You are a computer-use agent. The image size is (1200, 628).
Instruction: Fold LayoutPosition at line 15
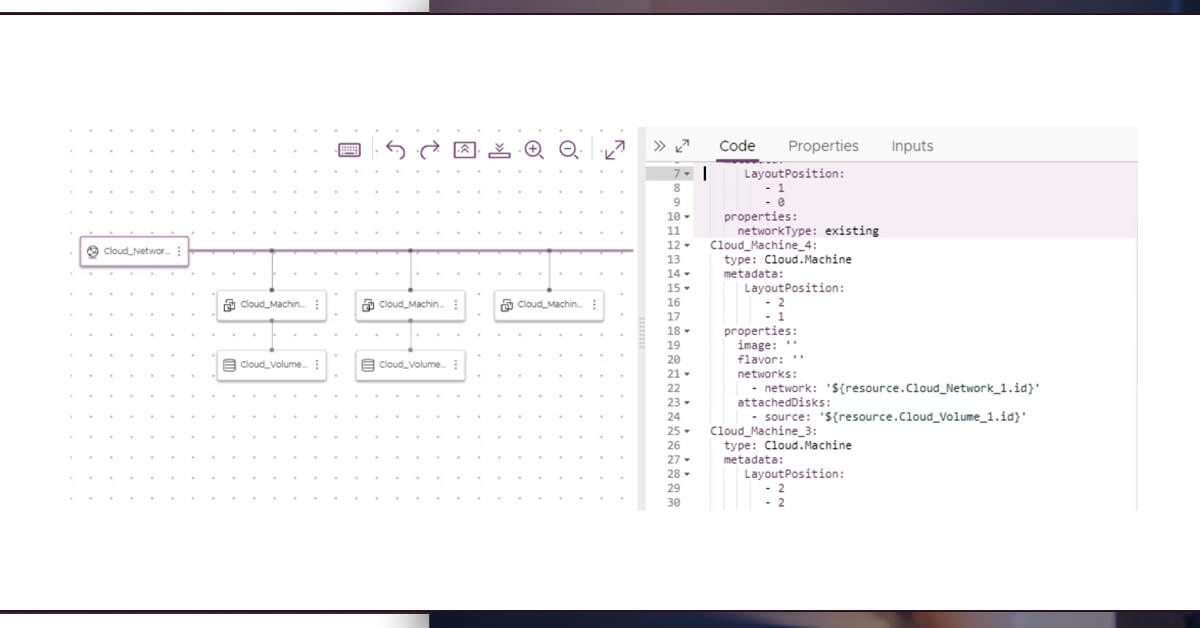(x=687, y=288)
